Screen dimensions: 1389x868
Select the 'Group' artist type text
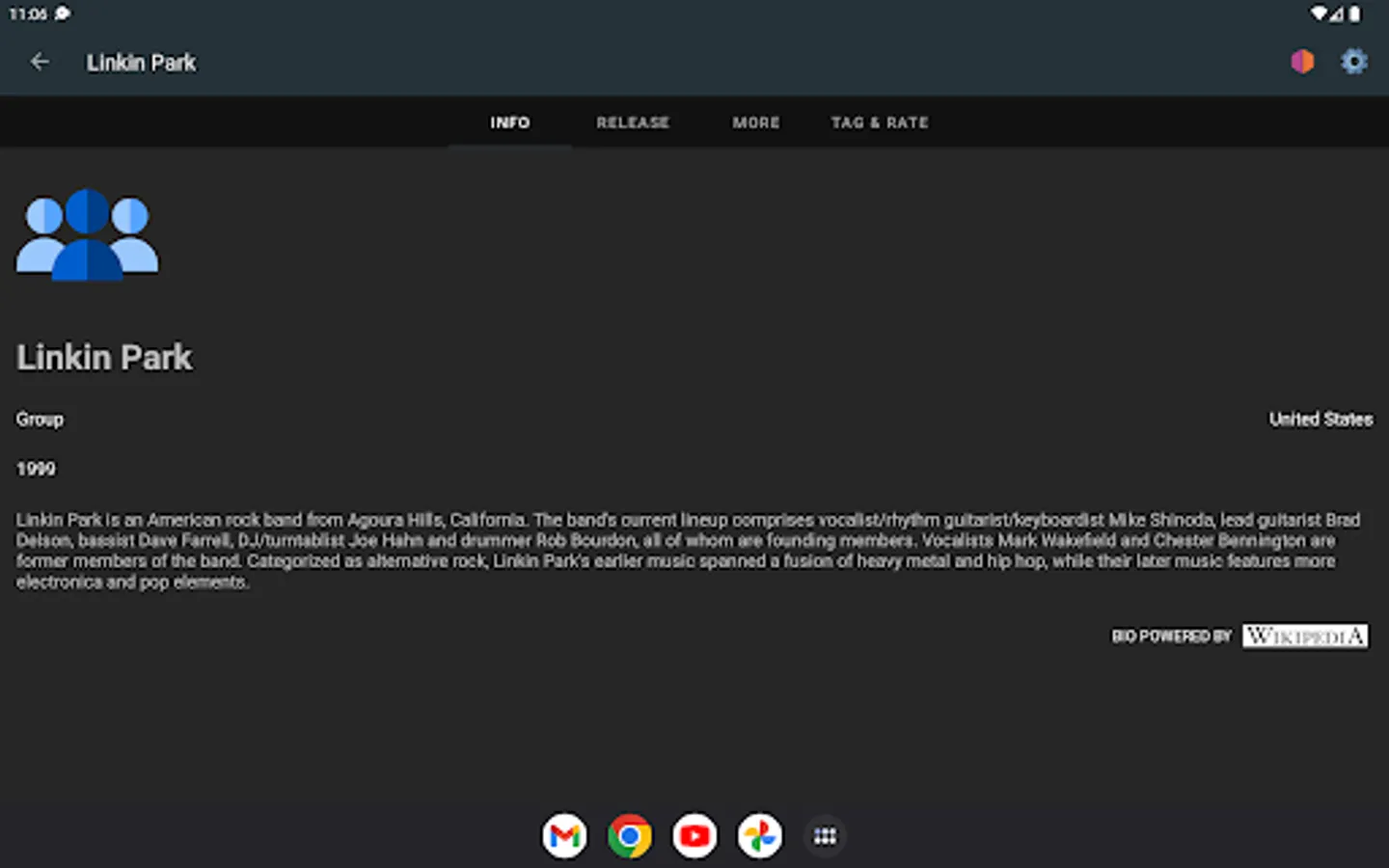(40, 420)
